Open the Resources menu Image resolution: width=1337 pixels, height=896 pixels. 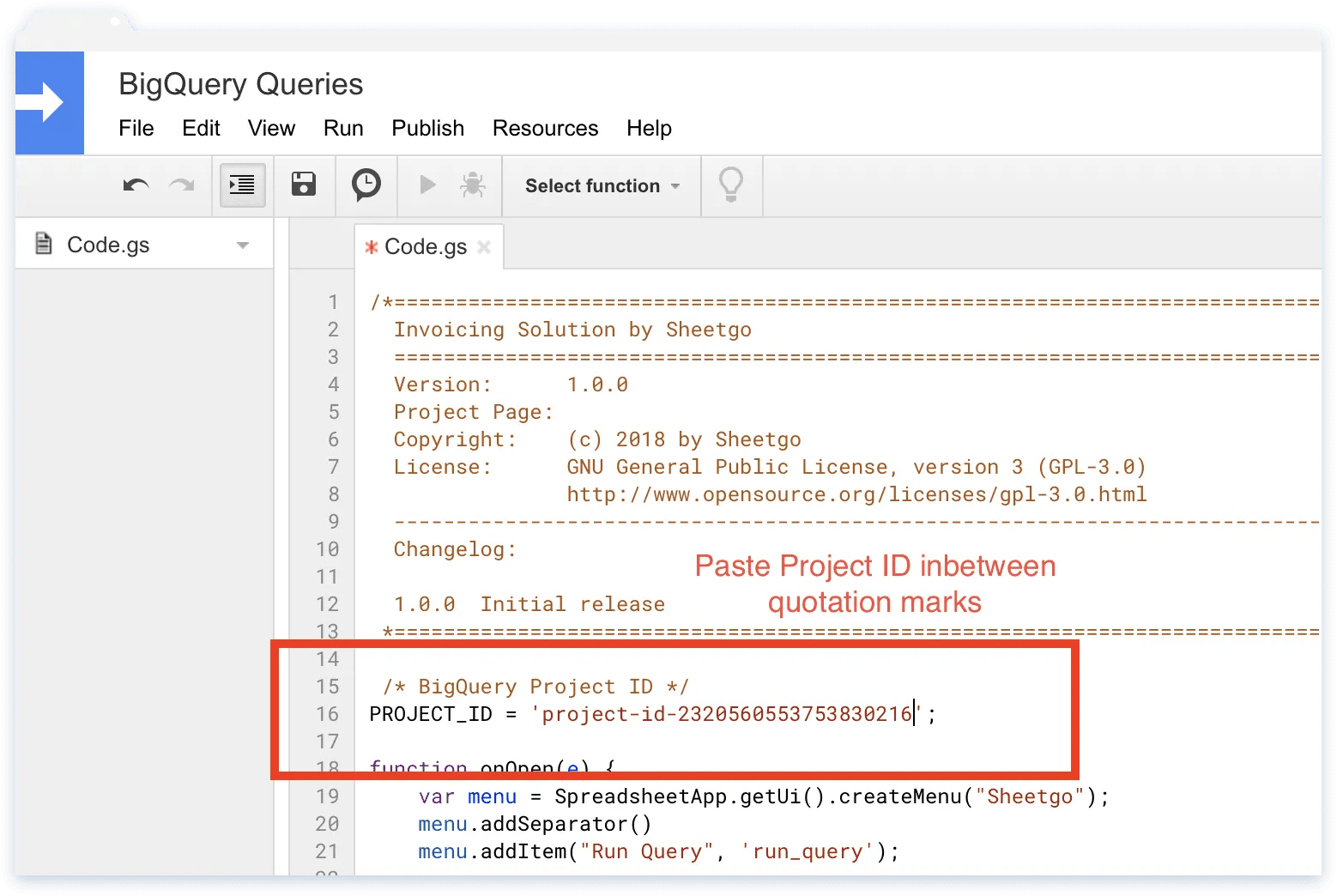(545, 128)
